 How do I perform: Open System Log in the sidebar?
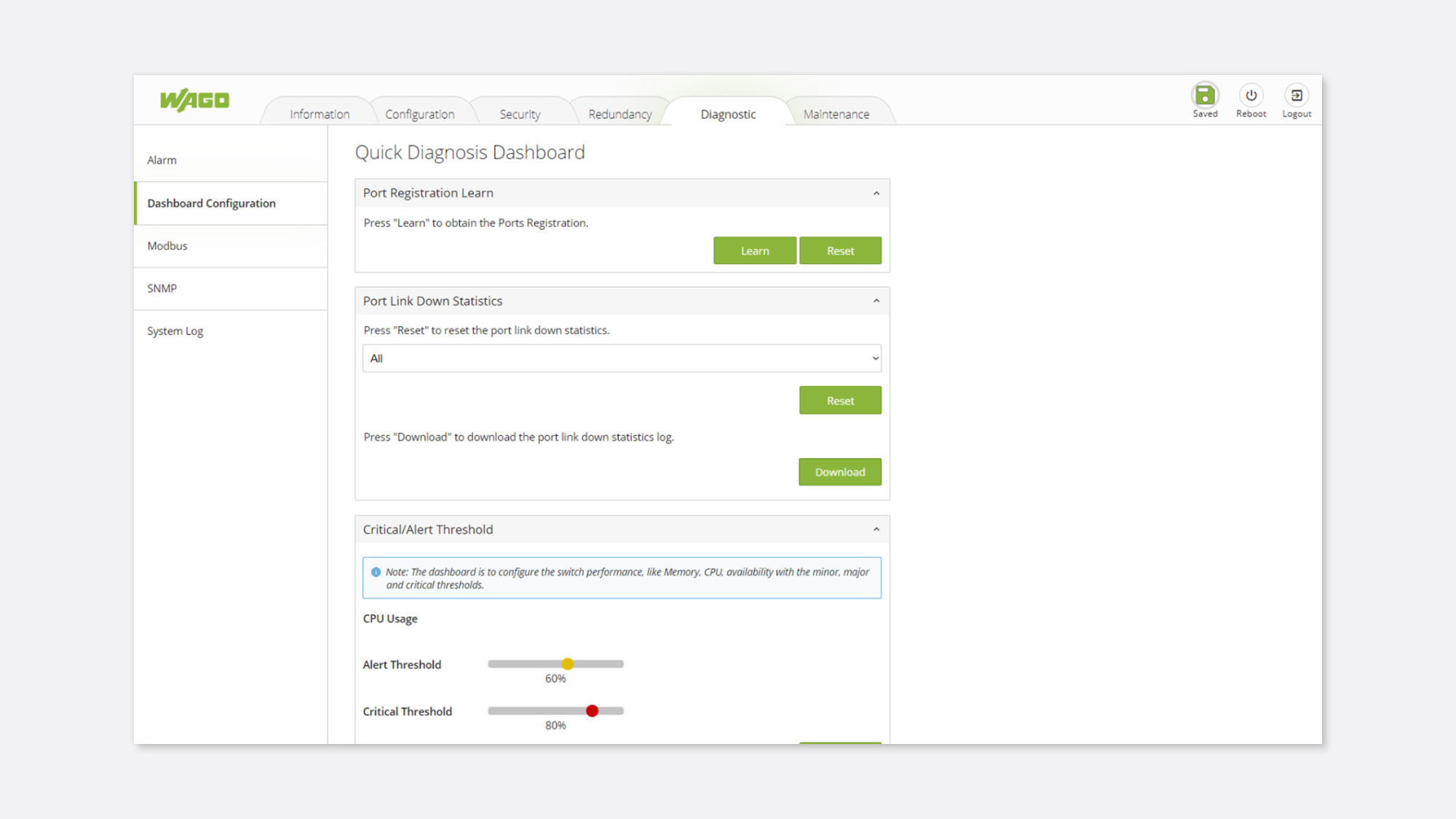(x=231, y=331)
